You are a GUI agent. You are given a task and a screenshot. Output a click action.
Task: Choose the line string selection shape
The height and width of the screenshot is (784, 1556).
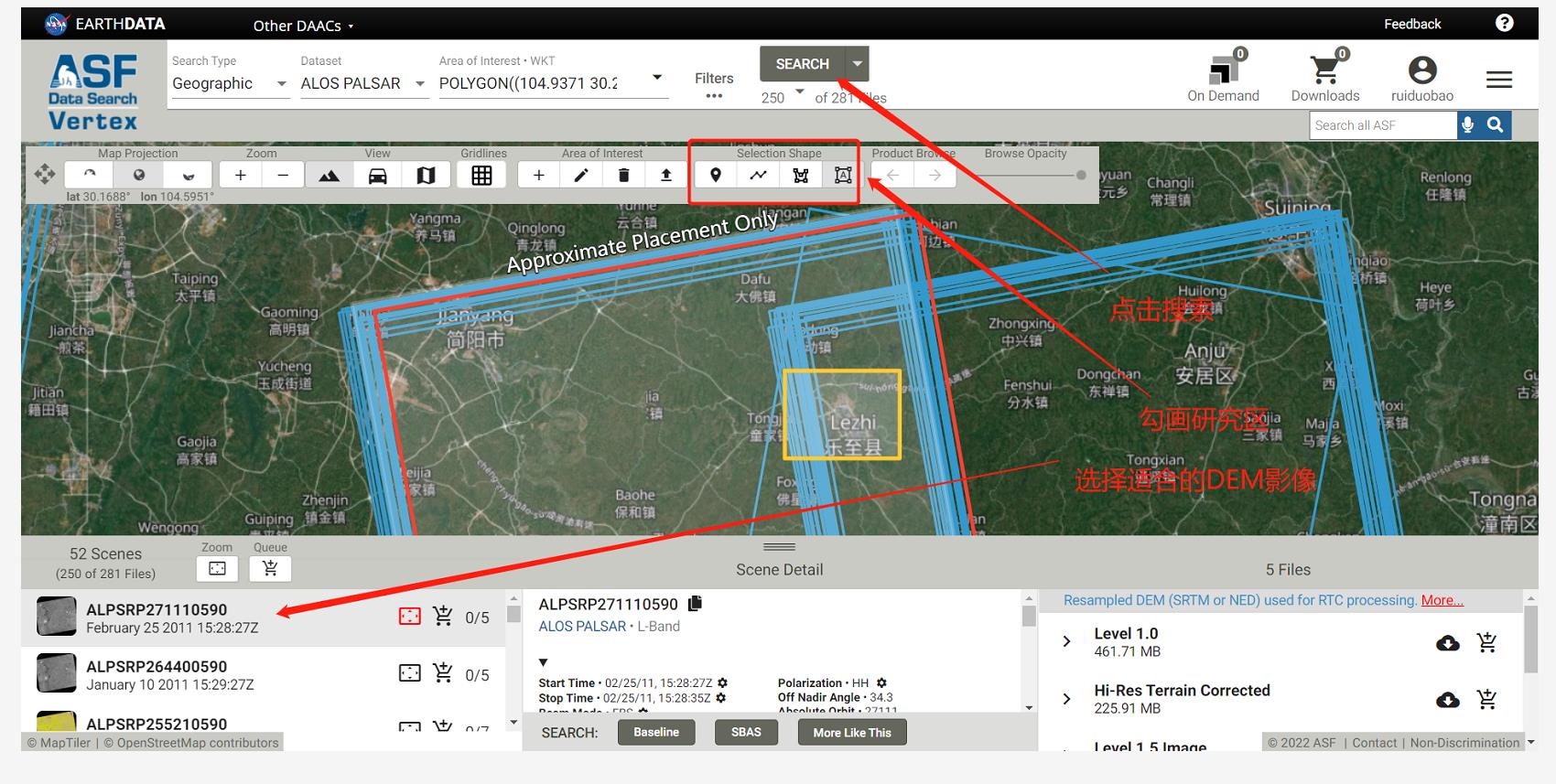tap(758, 175)
